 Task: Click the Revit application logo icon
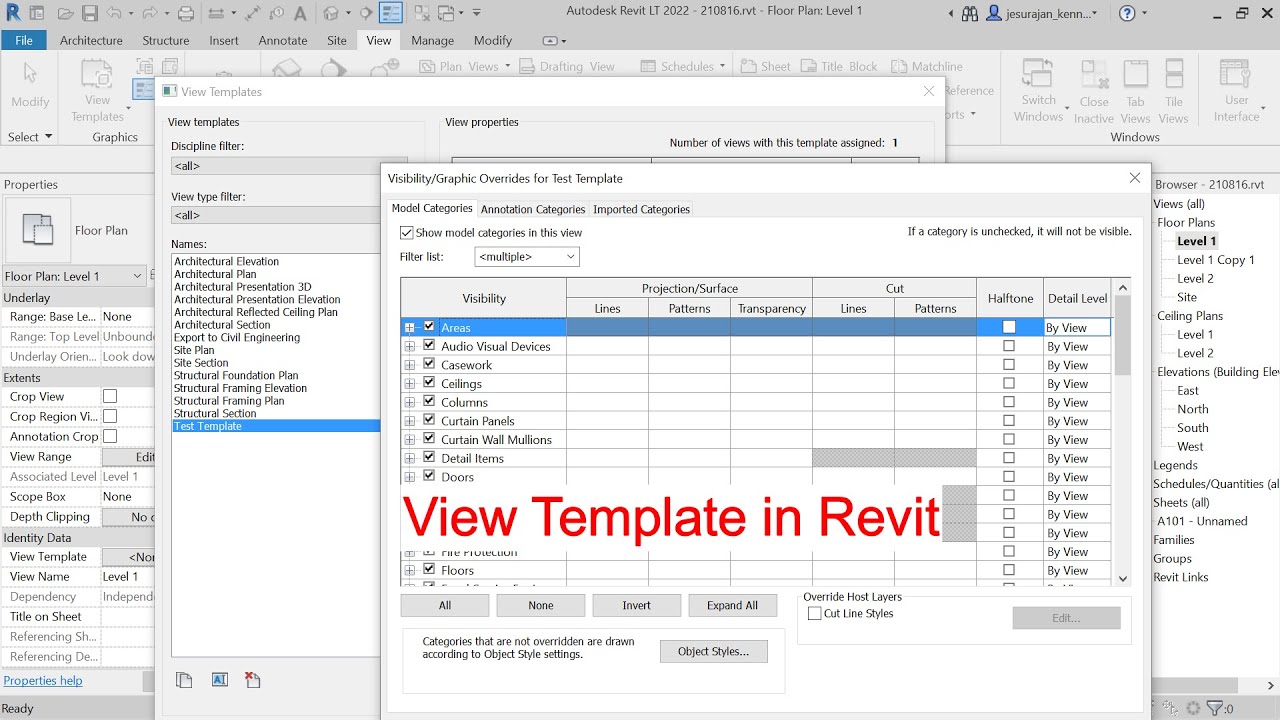(x=11, y=14)
